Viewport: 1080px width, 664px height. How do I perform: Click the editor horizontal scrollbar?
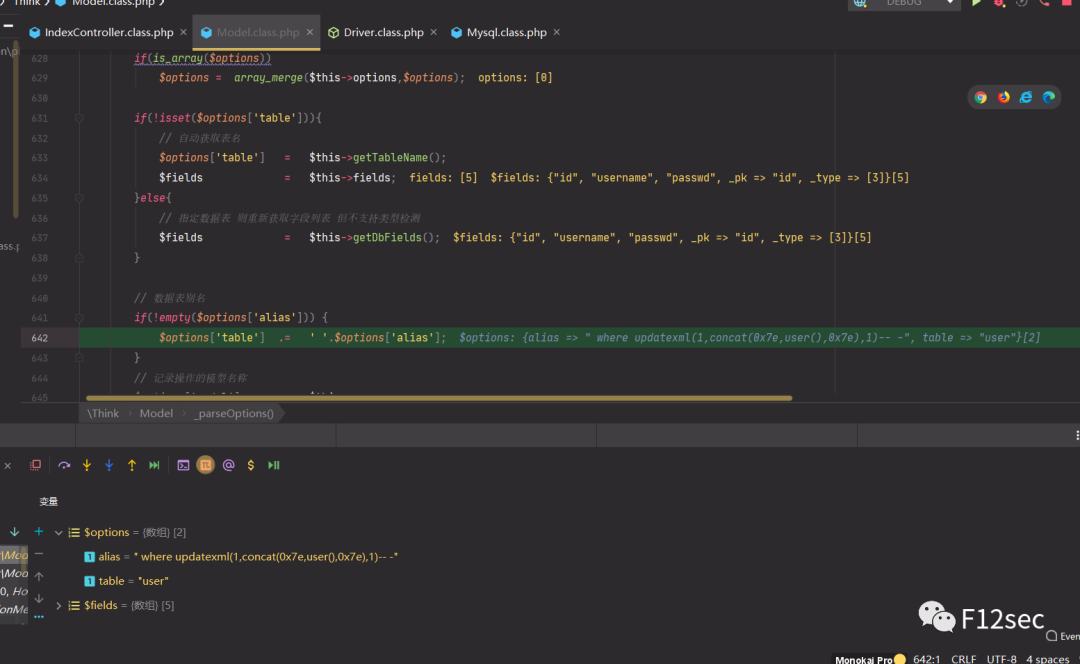(439, 398)
